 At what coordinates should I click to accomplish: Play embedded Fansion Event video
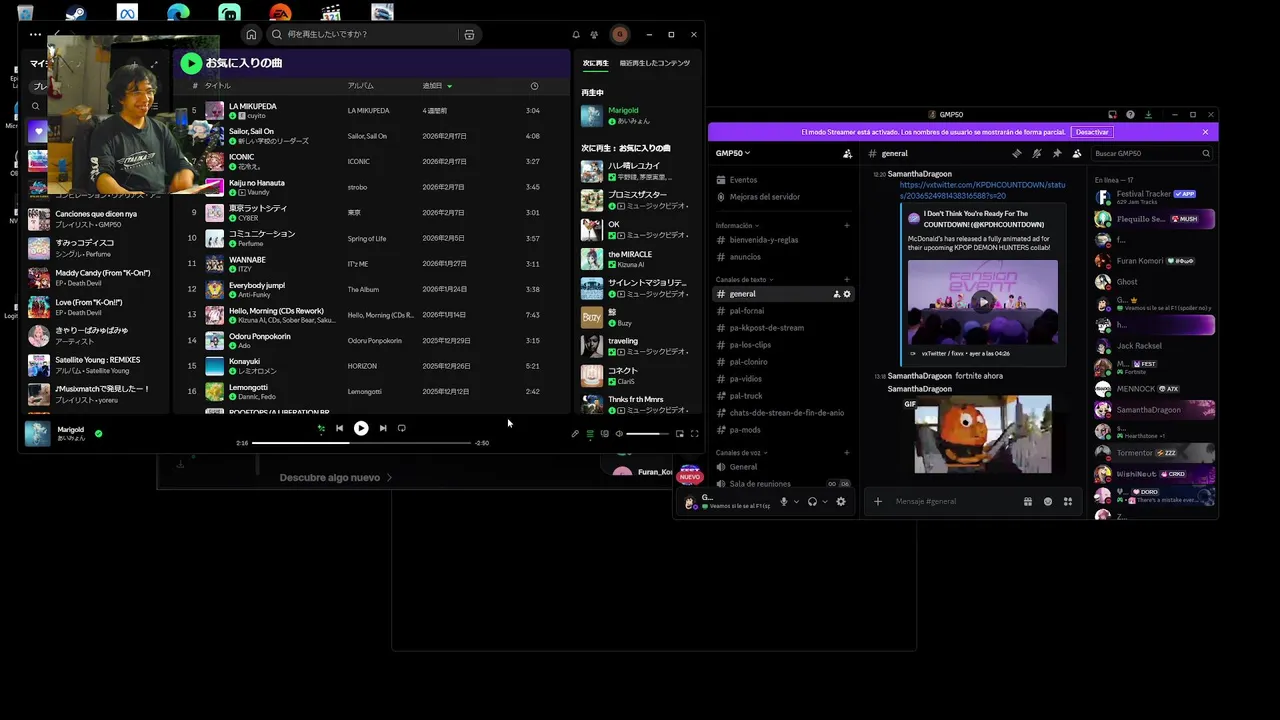pos(983,302)
